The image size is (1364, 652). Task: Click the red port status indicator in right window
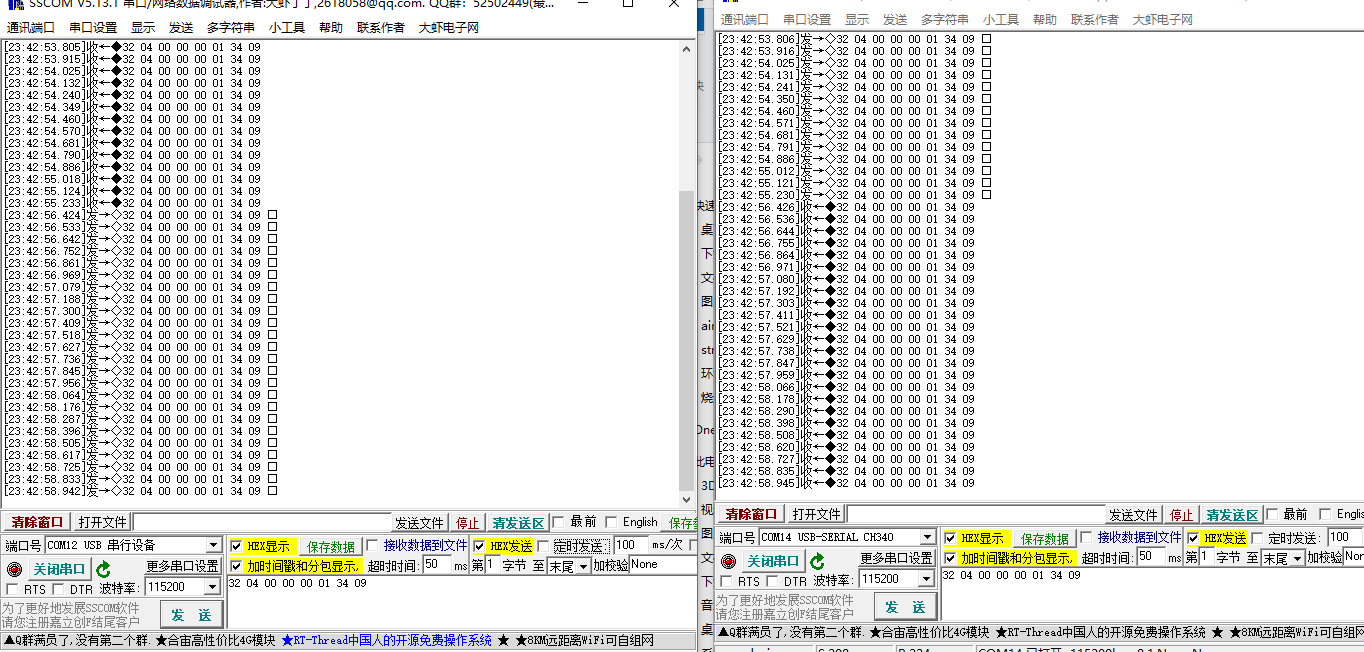[x=728, y=561]
